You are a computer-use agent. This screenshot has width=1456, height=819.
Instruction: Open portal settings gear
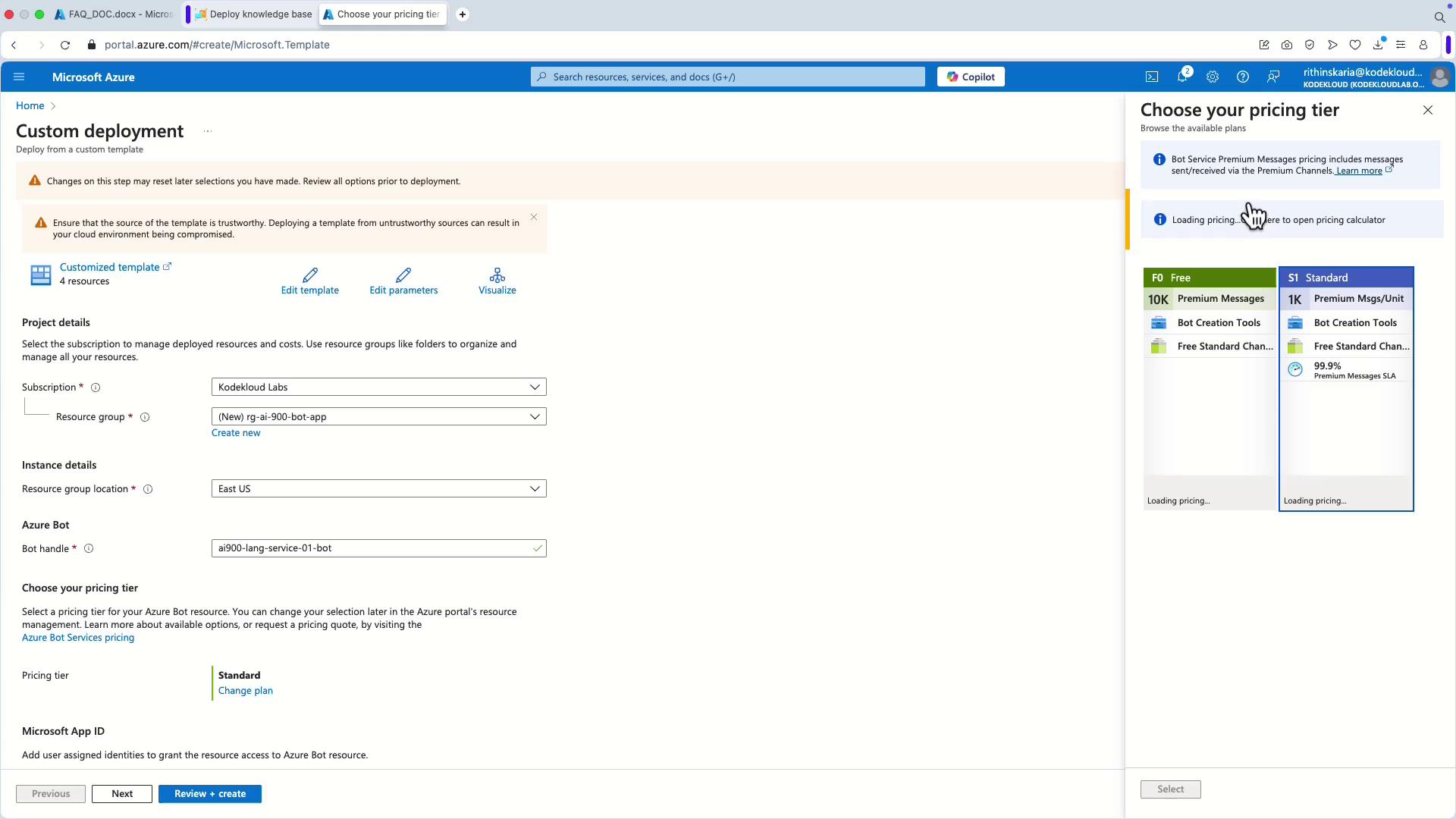pyautogui.click(x=1212, y=77)
